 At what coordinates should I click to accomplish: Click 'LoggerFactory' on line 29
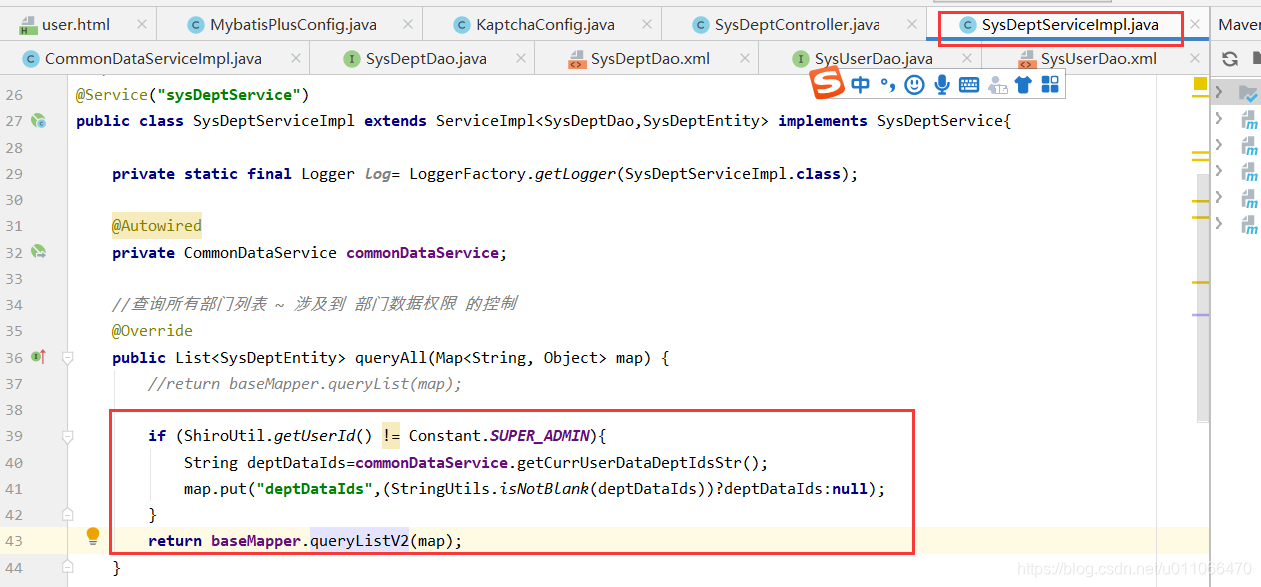pyautogui.click(x=467, y=174)
